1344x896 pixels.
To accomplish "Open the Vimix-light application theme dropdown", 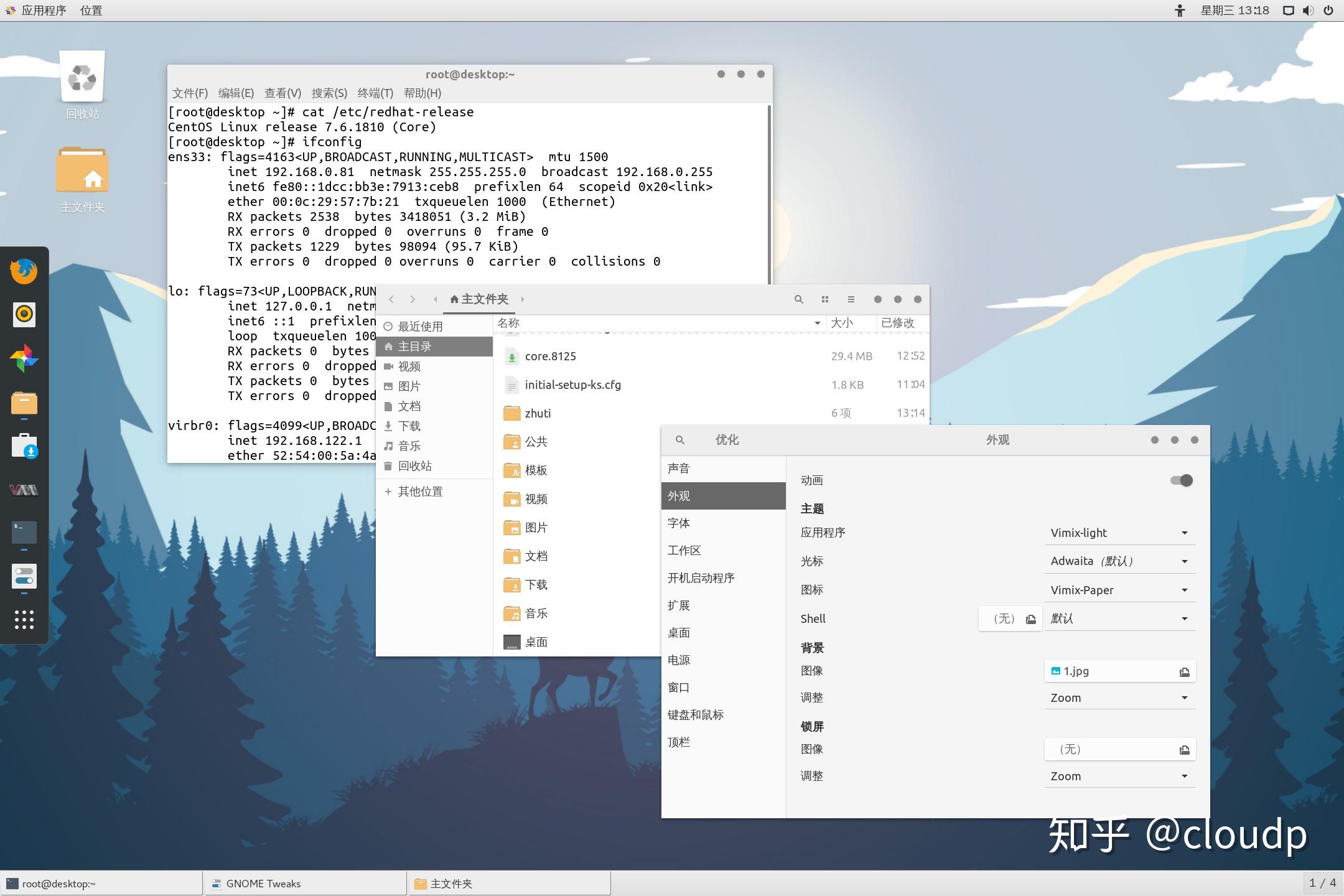I will click(1119, 533).
